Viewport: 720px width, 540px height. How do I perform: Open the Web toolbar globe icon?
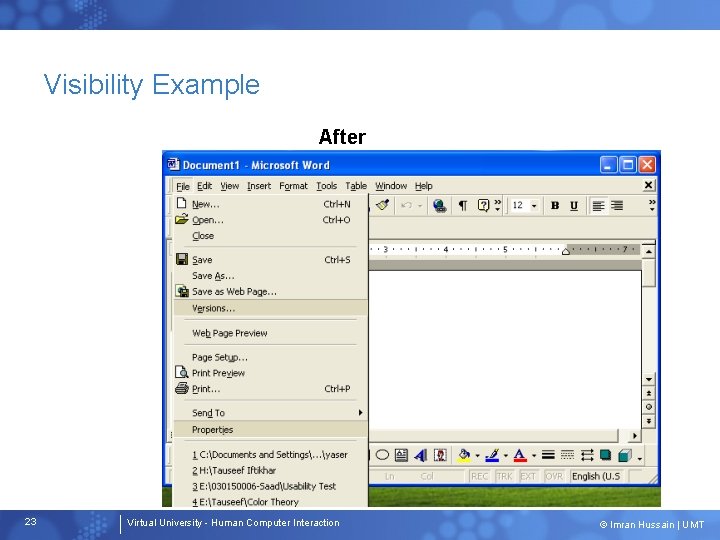[x=439, y=205]
